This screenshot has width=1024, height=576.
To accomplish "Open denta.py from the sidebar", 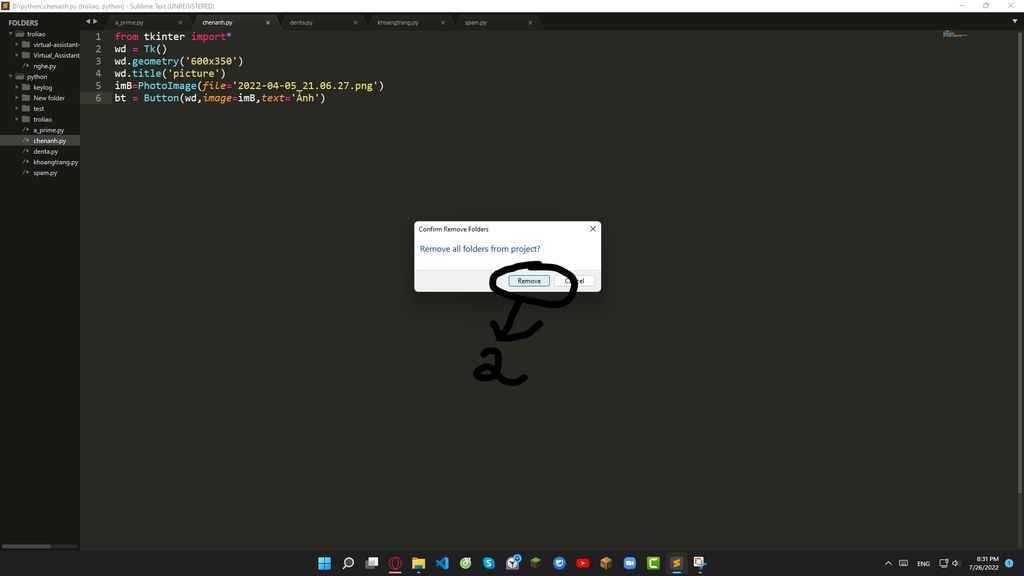I will click(46, 152).
